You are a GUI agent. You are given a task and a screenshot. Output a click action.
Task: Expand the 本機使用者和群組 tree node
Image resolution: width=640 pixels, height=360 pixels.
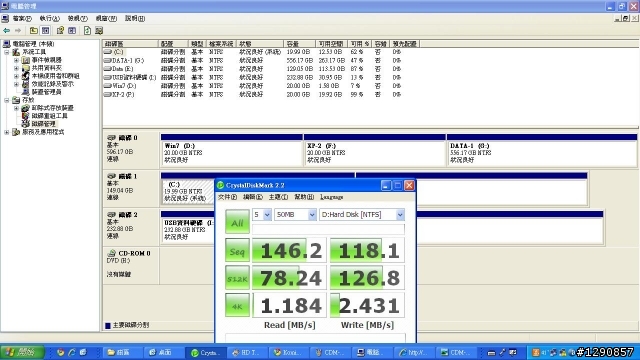coord(16,76)
